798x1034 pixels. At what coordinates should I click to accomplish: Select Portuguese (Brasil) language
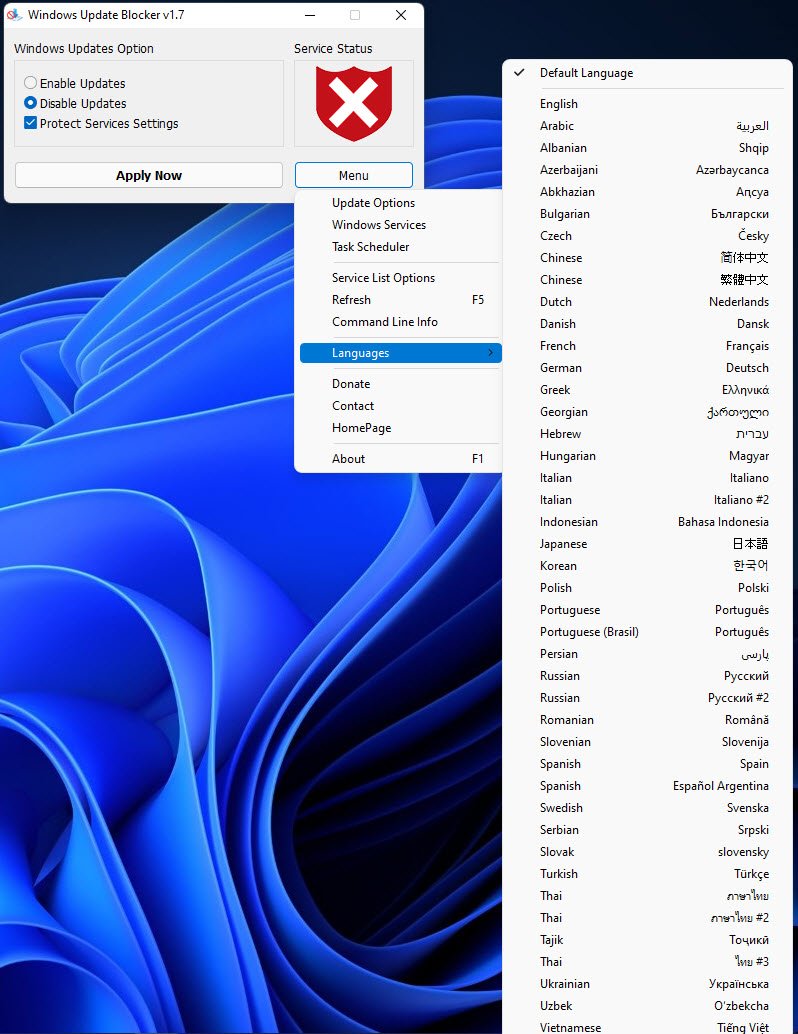647,632
